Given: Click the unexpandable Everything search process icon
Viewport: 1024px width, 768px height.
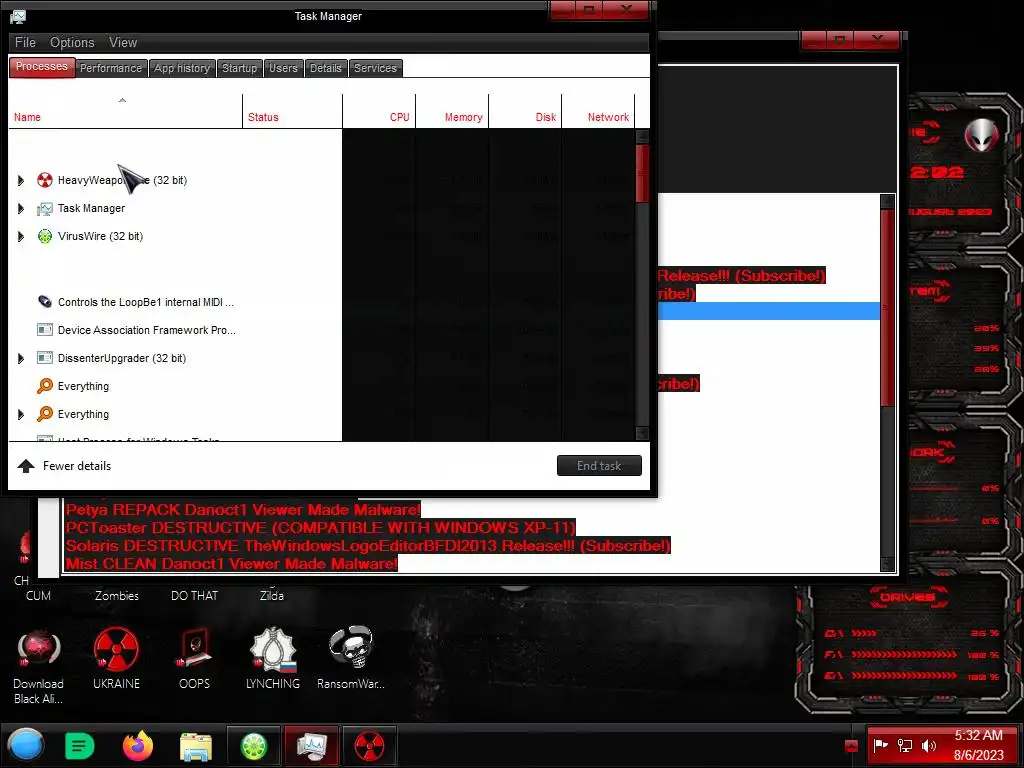Looking at the screenshot, I should [x=44, y=386].
